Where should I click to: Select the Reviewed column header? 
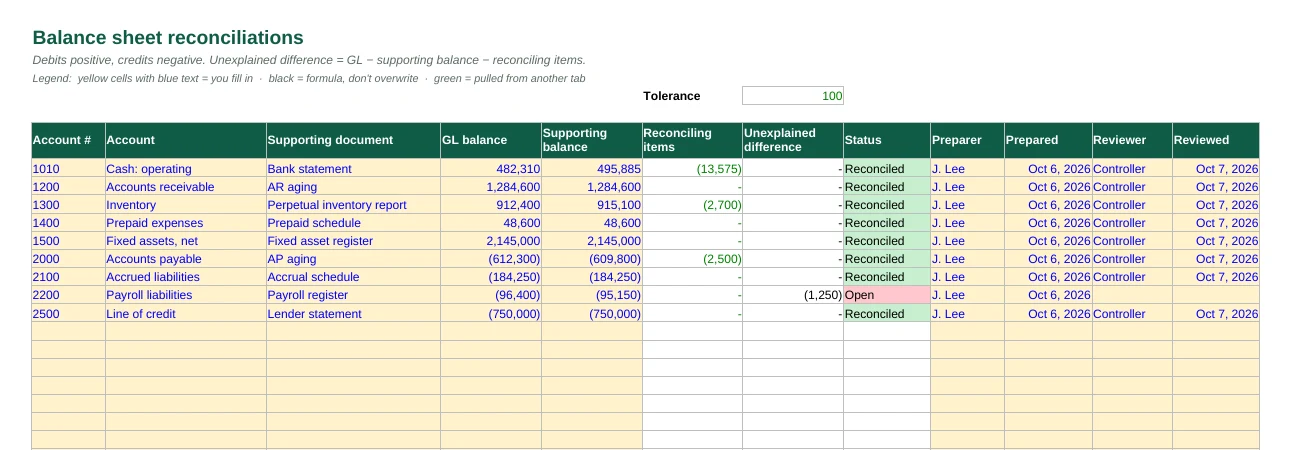(1216, 140)
